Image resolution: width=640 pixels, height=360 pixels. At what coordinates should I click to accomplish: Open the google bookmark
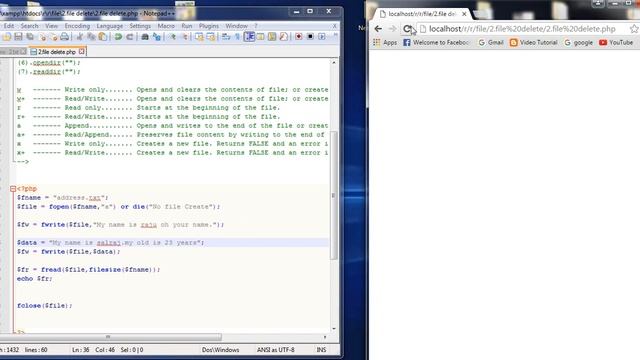pyautogui.click(x=578, y=42)
